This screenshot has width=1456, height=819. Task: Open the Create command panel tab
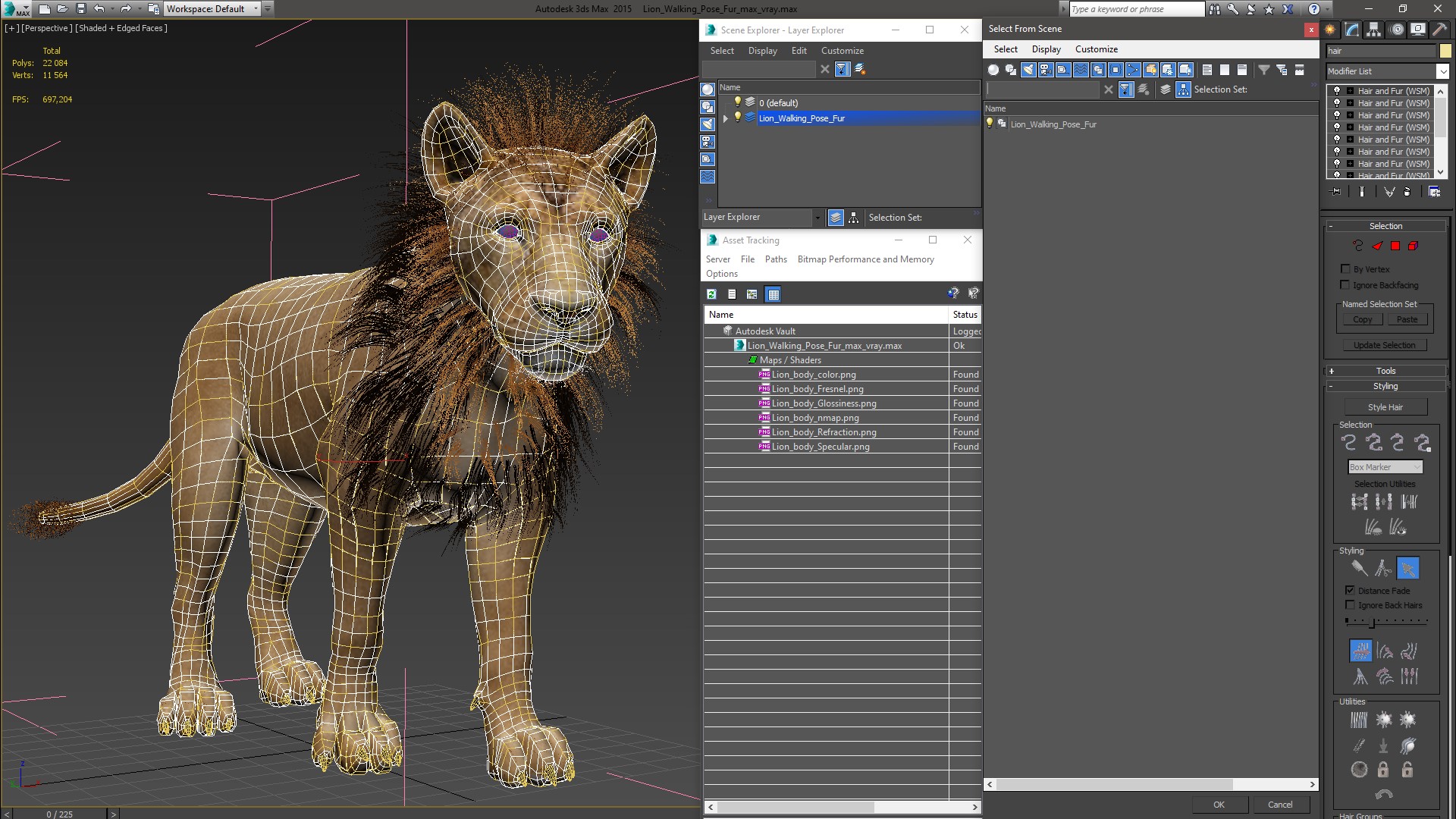coord(1330,30)
